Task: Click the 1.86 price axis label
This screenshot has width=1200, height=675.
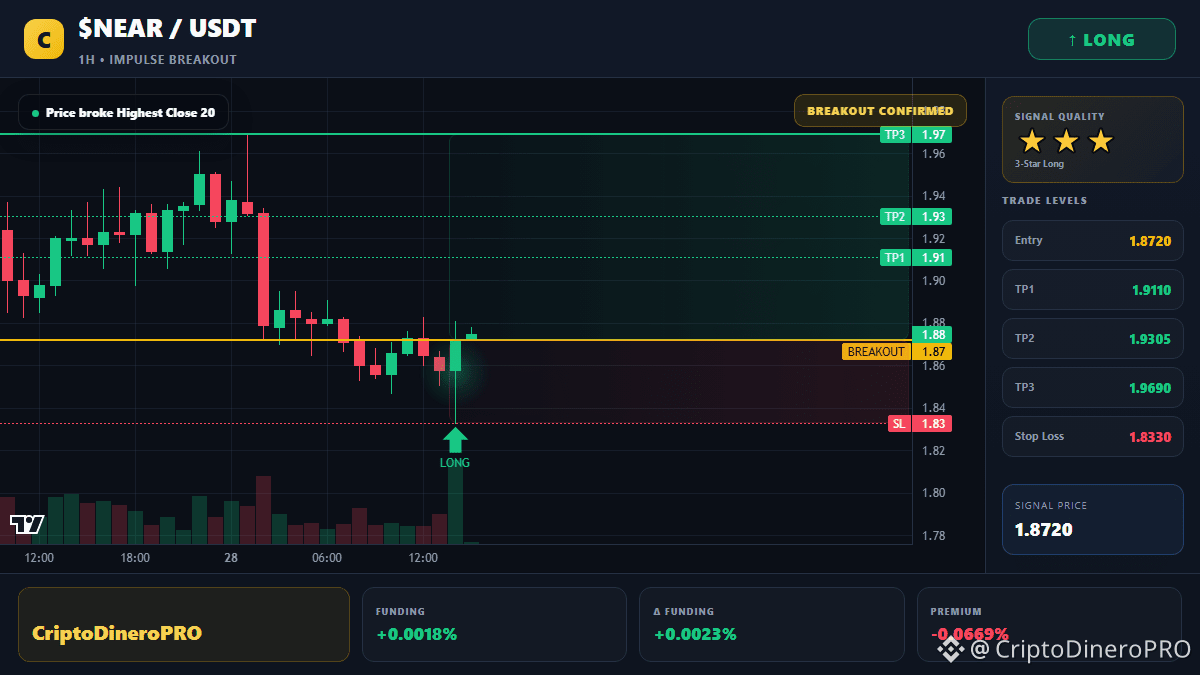Action: 935,366
